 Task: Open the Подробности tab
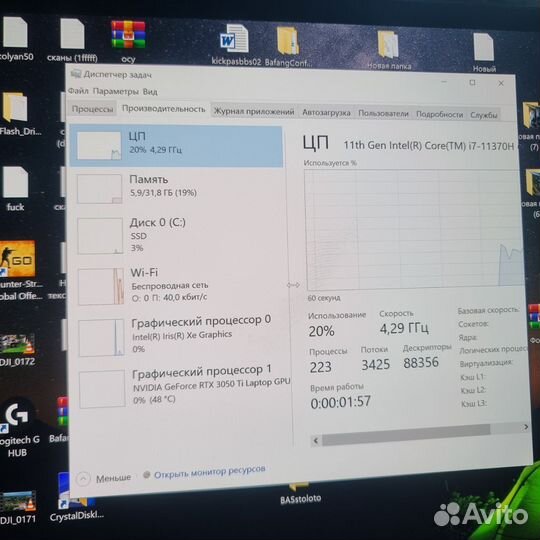pos(439,115)
